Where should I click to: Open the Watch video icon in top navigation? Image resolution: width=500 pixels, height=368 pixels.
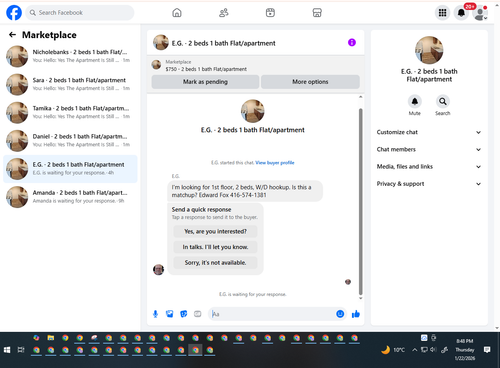point(270,13)
